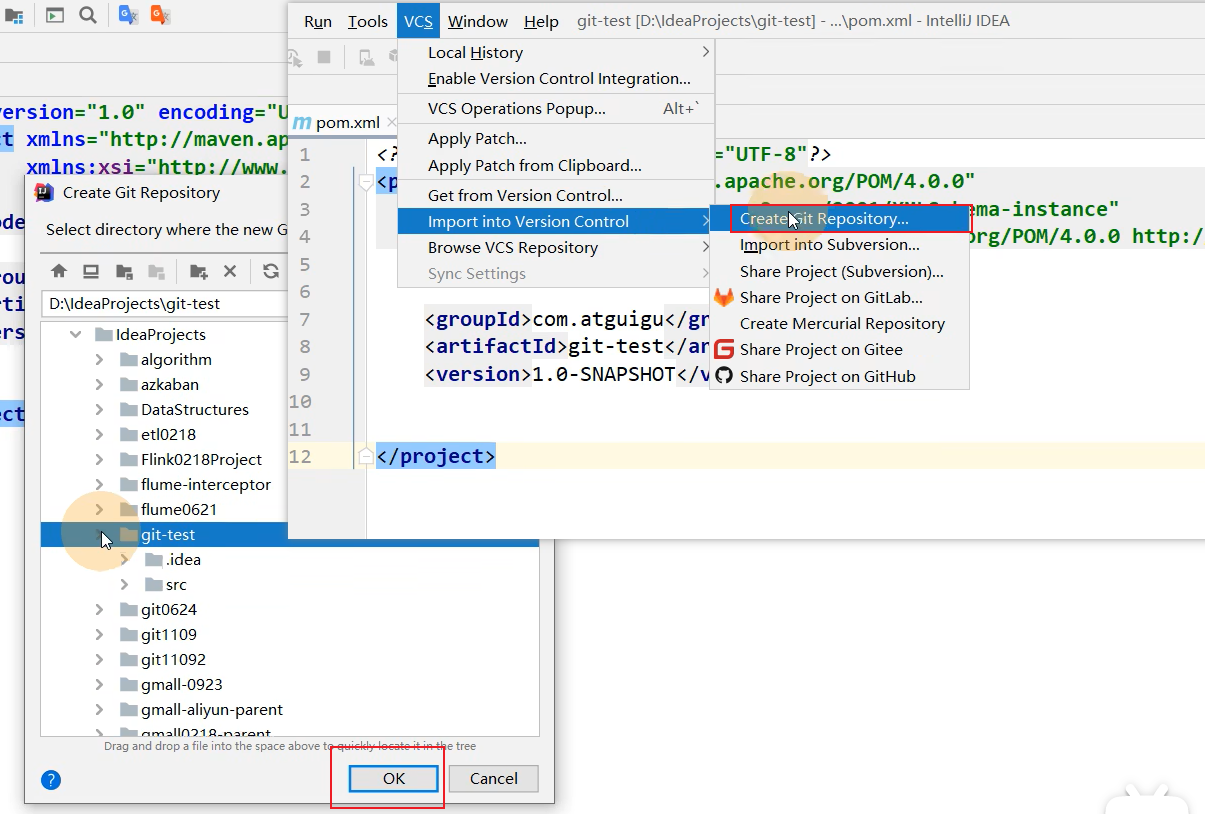Select Create Git Repository submenu item

coord(839,219)
